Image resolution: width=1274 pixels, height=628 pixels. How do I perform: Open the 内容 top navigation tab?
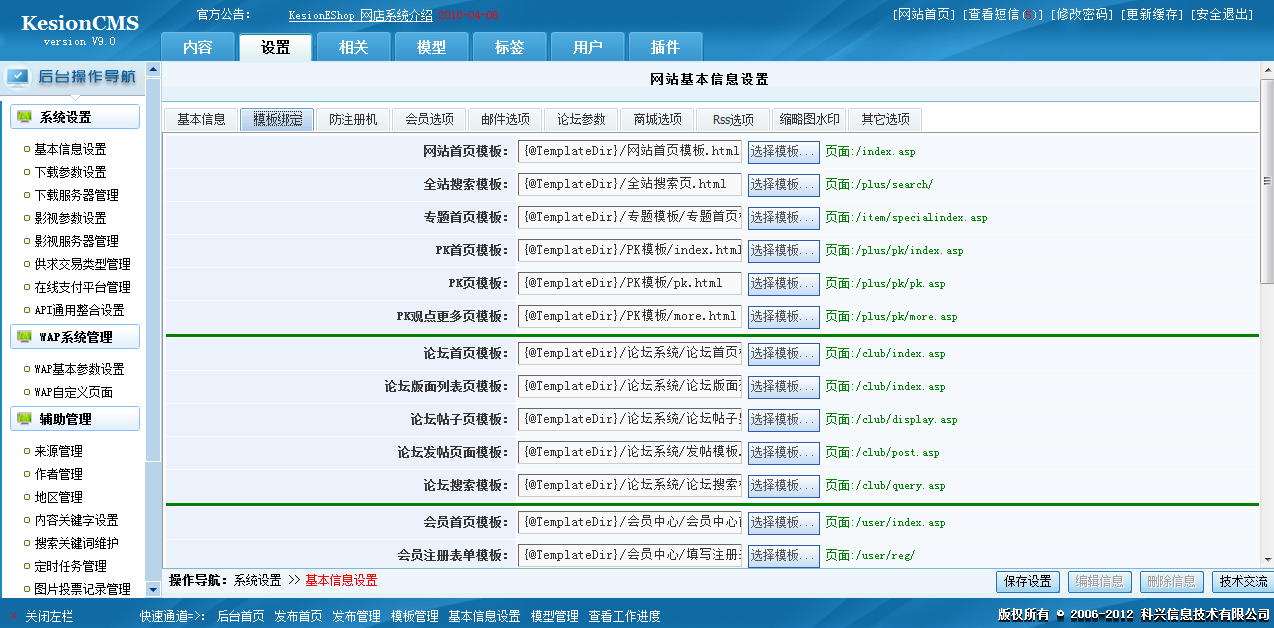pyautogui.click(x=198, y=47)
